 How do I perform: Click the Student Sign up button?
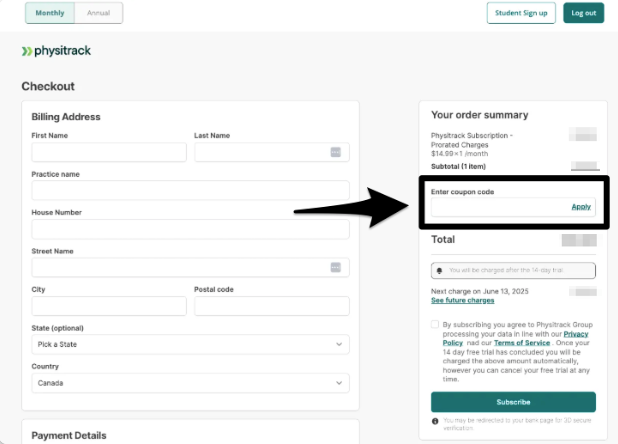(521, 13)
